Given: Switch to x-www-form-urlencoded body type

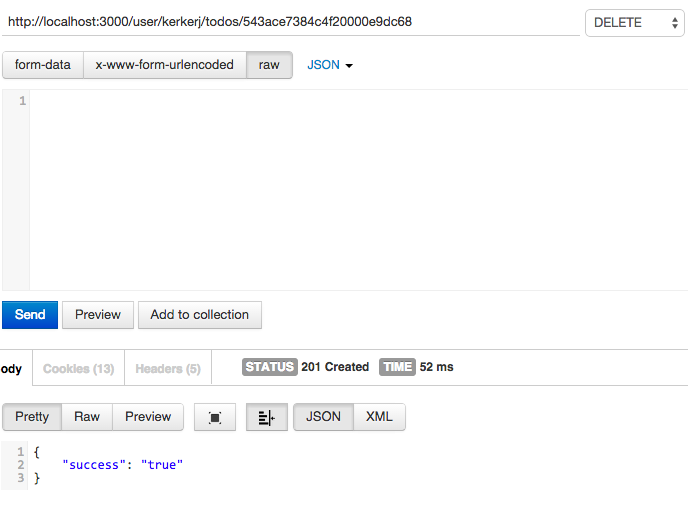Looking at the screenshot, I should pyautogui.click(x=164, y=65).
